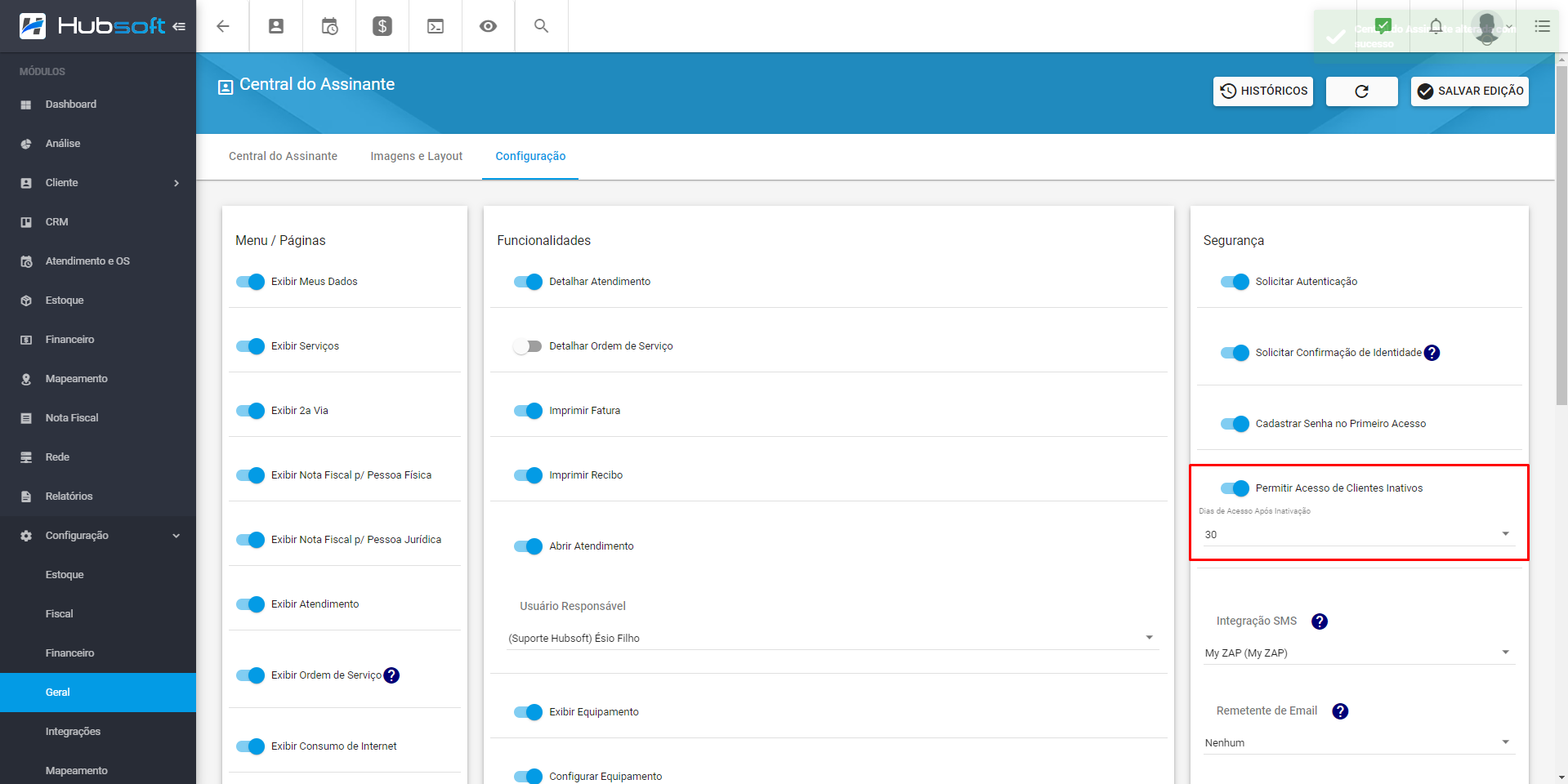The height and width of the screenshot is (784, 1568).
Task: Open Estoque module with box icon
Action: click(x=98, y=301)
